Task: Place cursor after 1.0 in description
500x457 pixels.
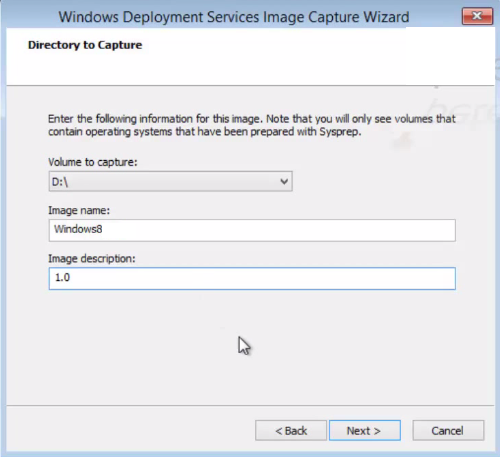Action: point(70,277)
